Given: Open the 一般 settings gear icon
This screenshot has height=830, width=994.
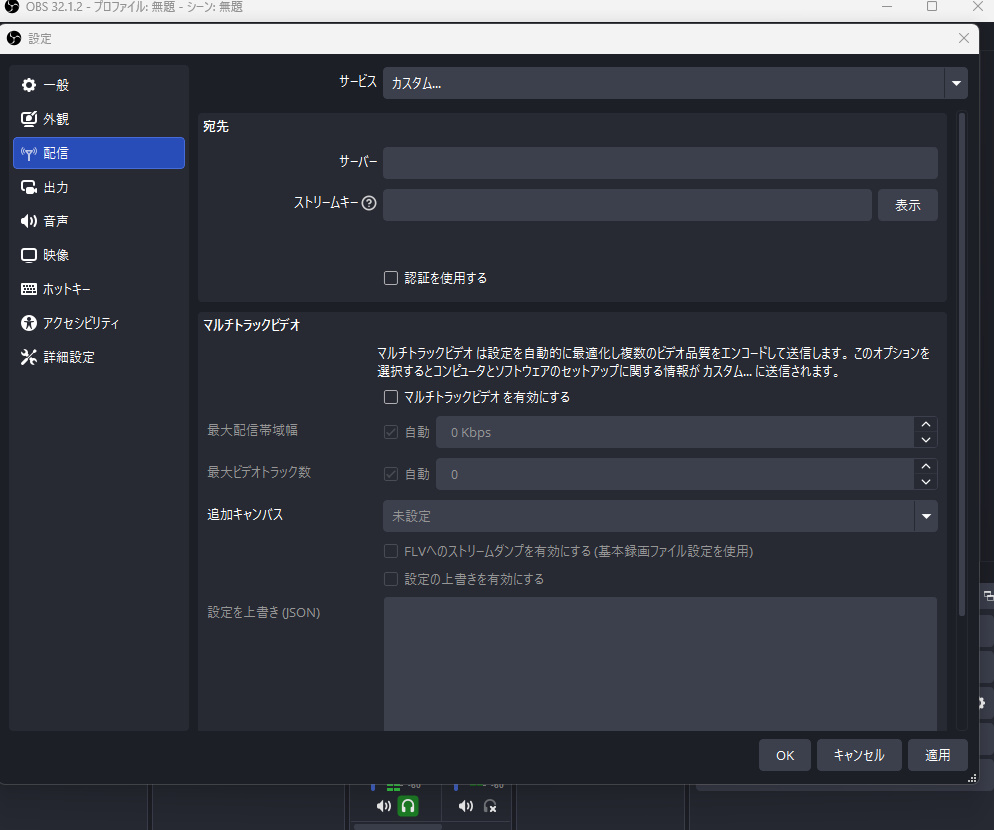Looking at the screenshot, I should (29, 85).
